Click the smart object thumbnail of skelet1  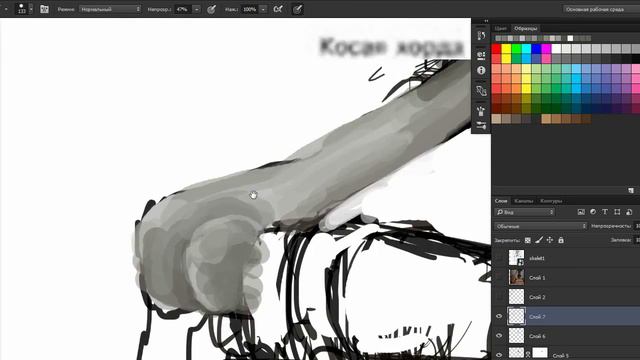point(516,258)
